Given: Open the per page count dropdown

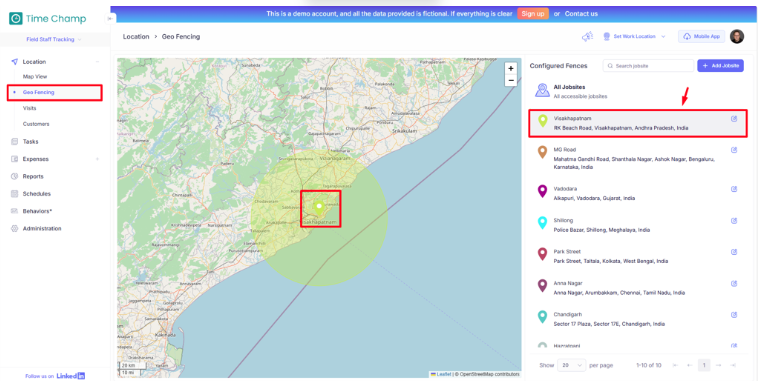Looking at the screenshot, I should (571, 365).
